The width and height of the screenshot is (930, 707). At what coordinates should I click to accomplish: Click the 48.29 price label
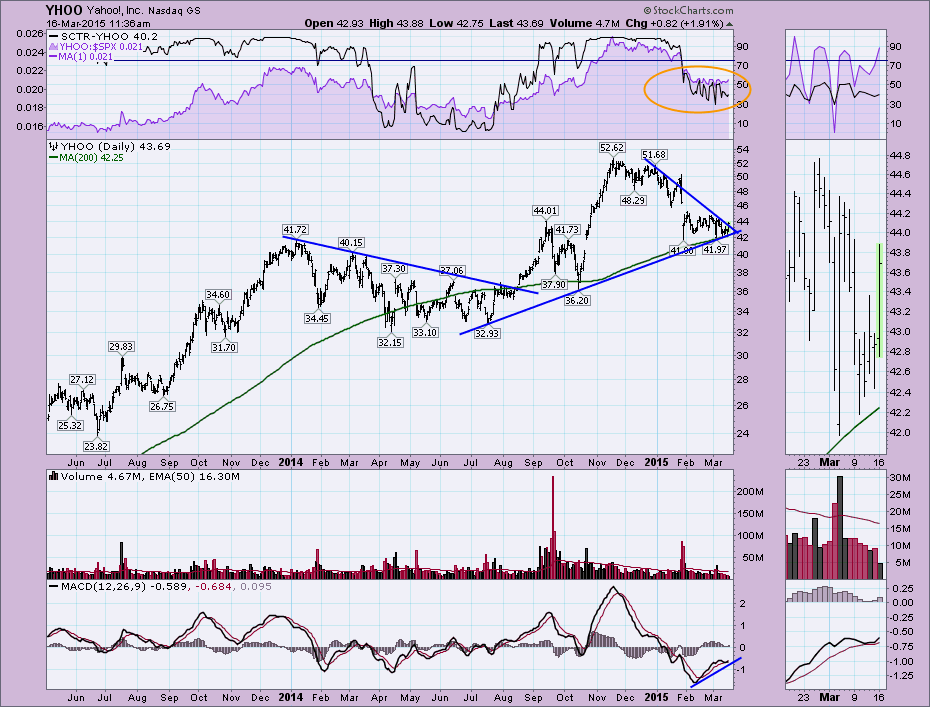pyautogui.click(x=633, y=200)
